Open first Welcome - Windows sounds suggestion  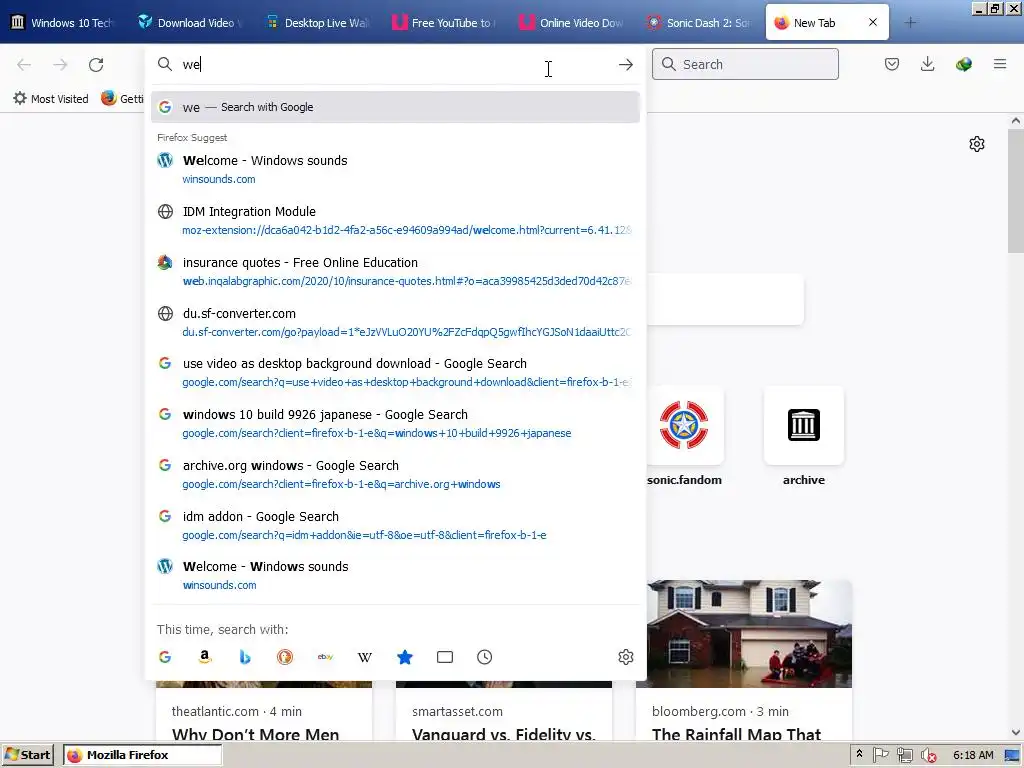pyautogui.click(x=395, y=169)
